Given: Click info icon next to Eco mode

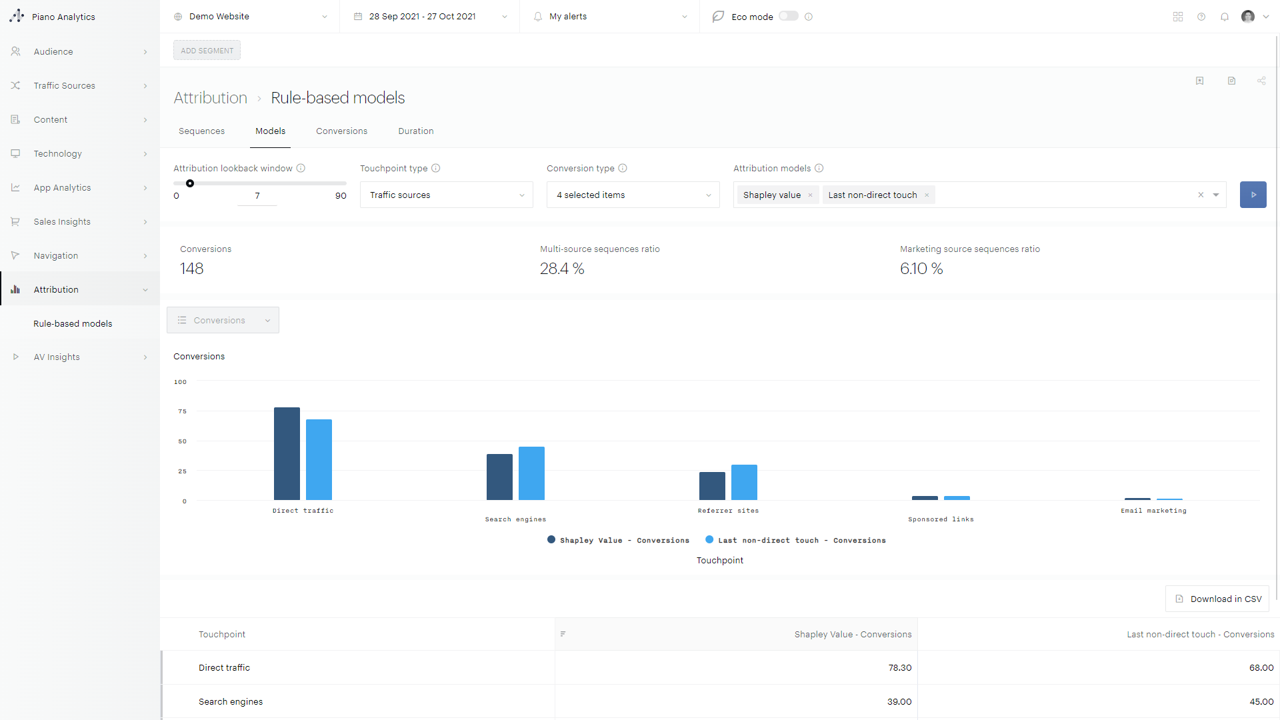Looking at the screenshot, I should pos(809,17).
